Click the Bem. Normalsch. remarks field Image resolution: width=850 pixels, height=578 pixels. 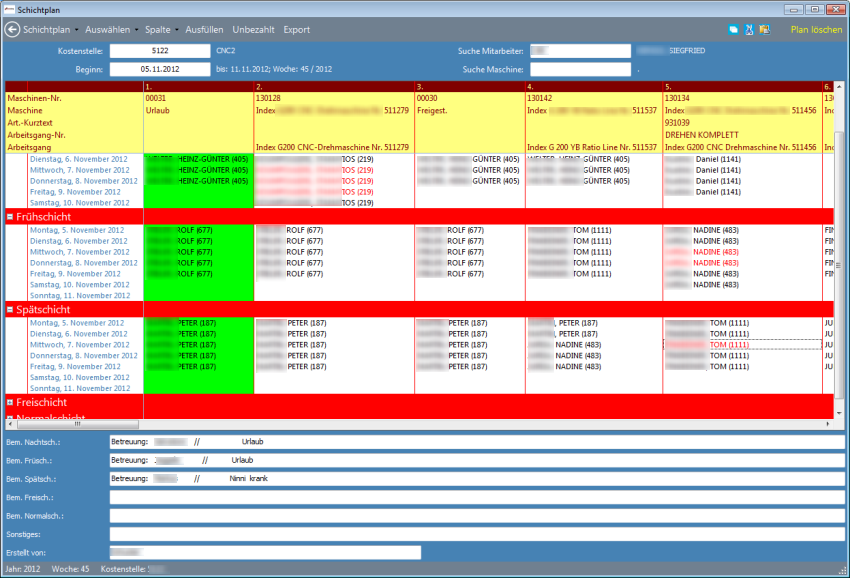pyautogui.click(x=477, y=516)
